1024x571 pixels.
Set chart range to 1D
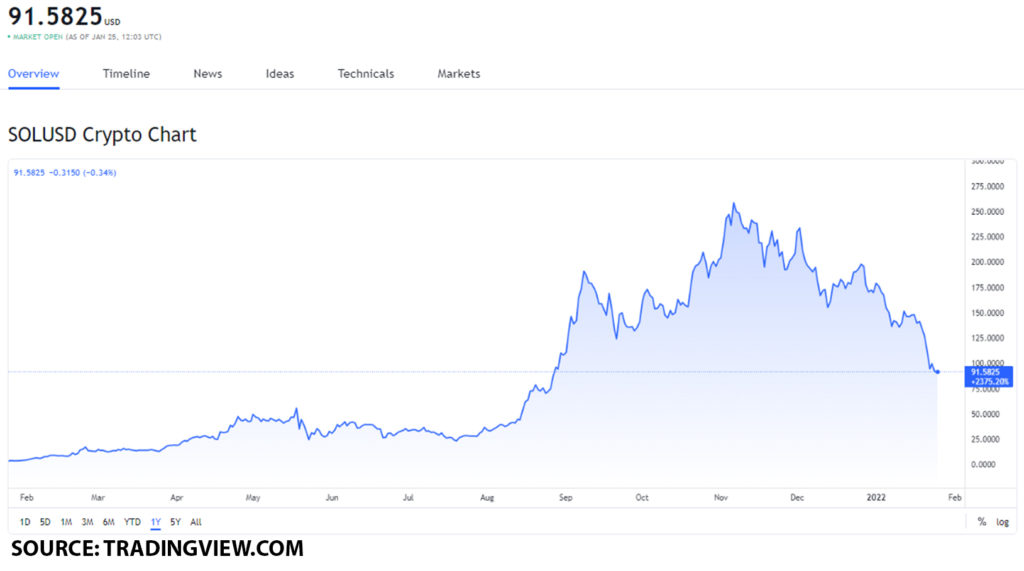(25, 522)
